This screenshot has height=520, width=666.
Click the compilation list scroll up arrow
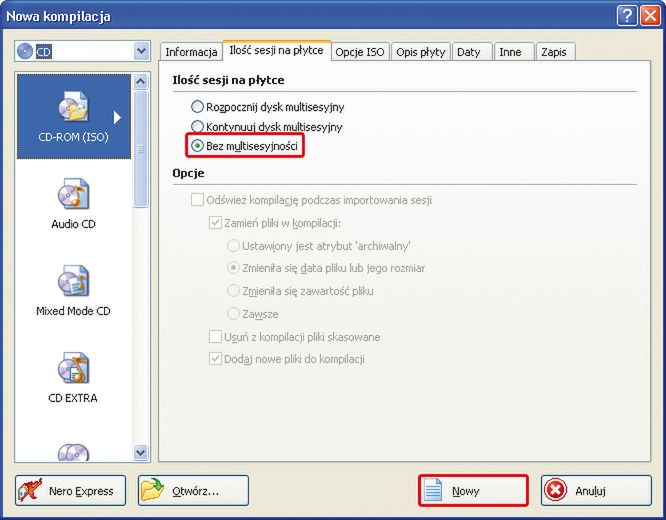point(141,81)
